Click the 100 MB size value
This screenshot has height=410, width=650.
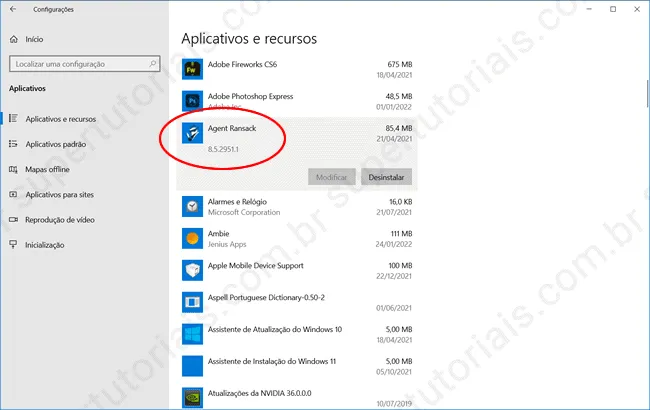pos(400,265)
